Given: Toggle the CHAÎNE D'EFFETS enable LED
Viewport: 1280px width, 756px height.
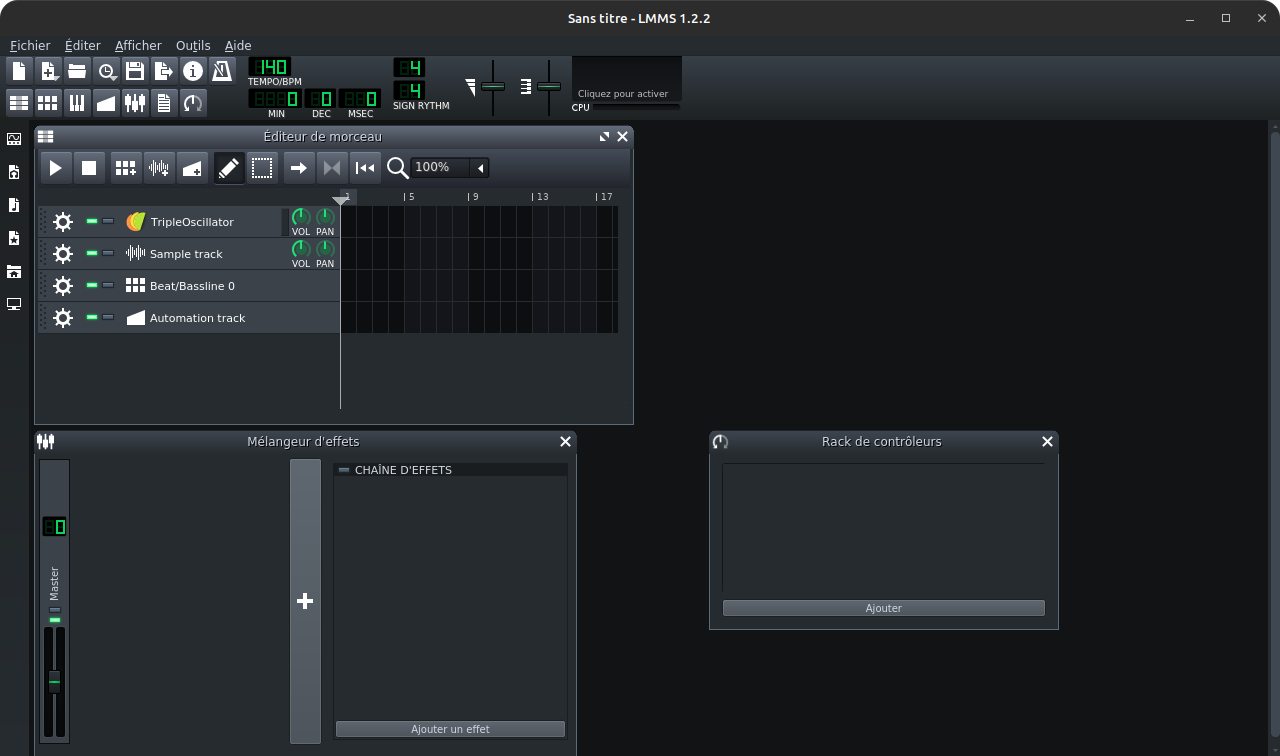Looking at the screenshot, I should (344, 470).
